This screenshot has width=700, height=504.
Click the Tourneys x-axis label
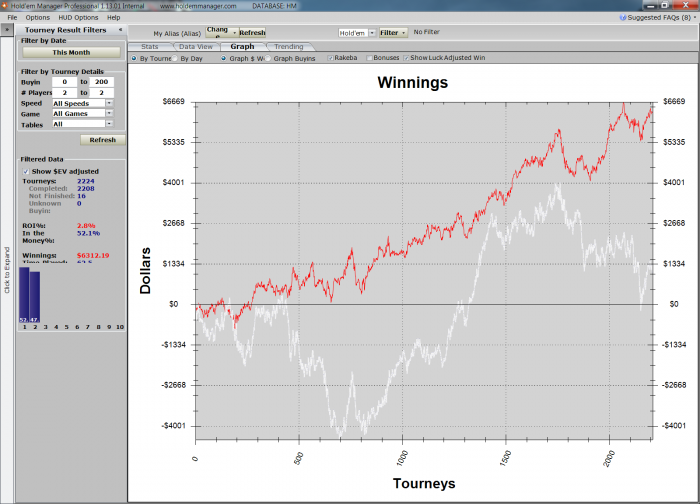[x=424, y=483]
